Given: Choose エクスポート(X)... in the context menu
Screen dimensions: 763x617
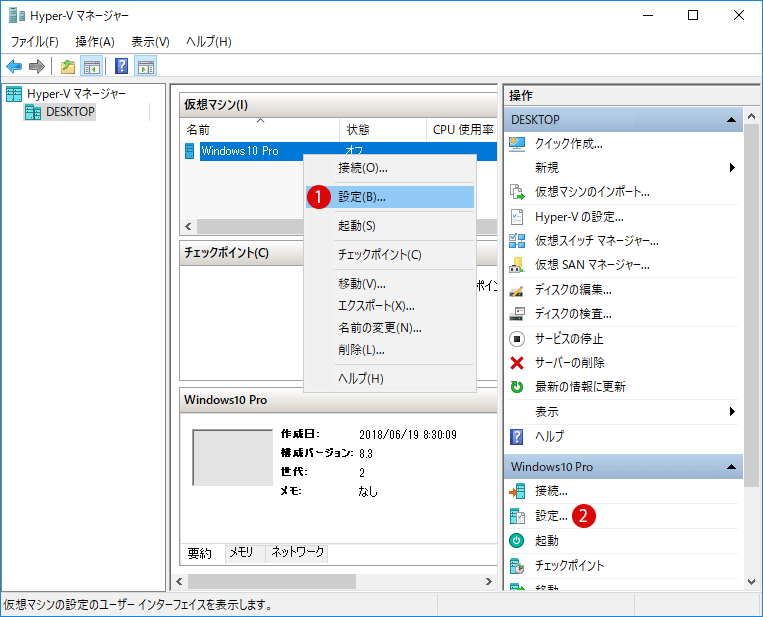Looking at the screenshot, I should [x=390, y=306].
